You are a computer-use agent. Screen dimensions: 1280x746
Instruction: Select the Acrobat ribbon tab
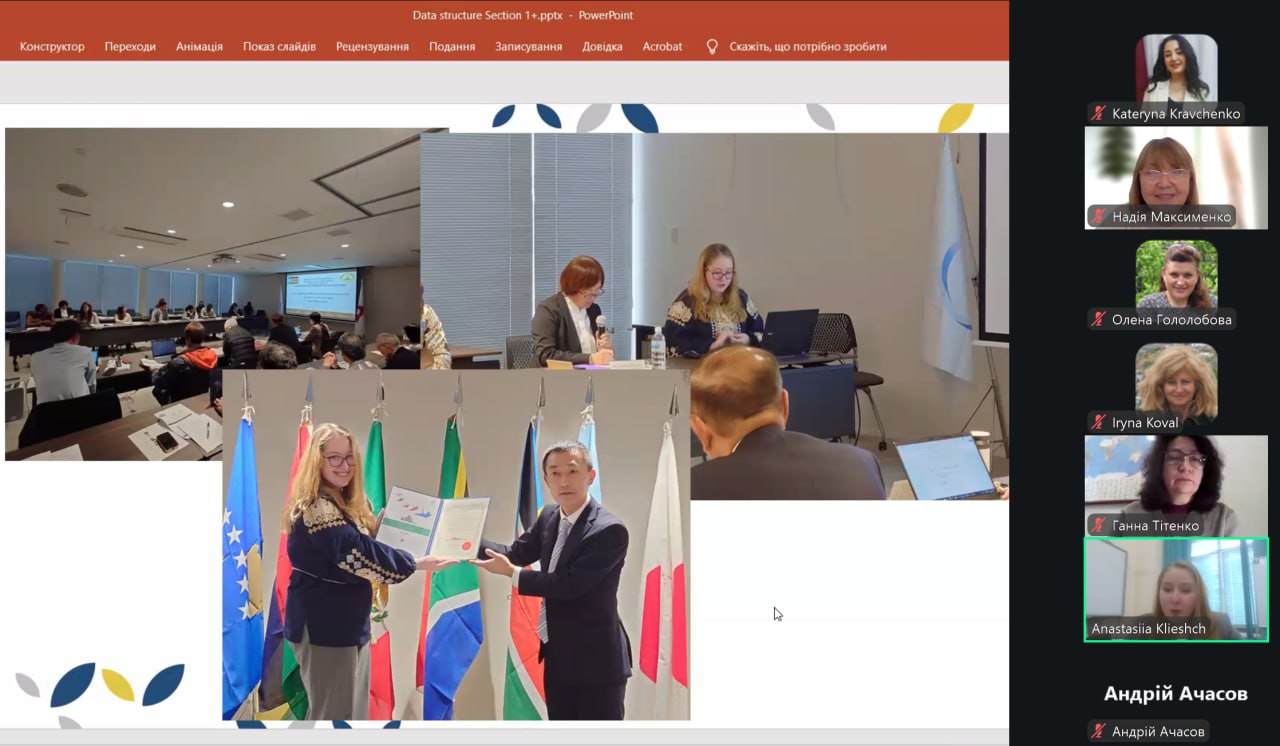pos(662,46)
